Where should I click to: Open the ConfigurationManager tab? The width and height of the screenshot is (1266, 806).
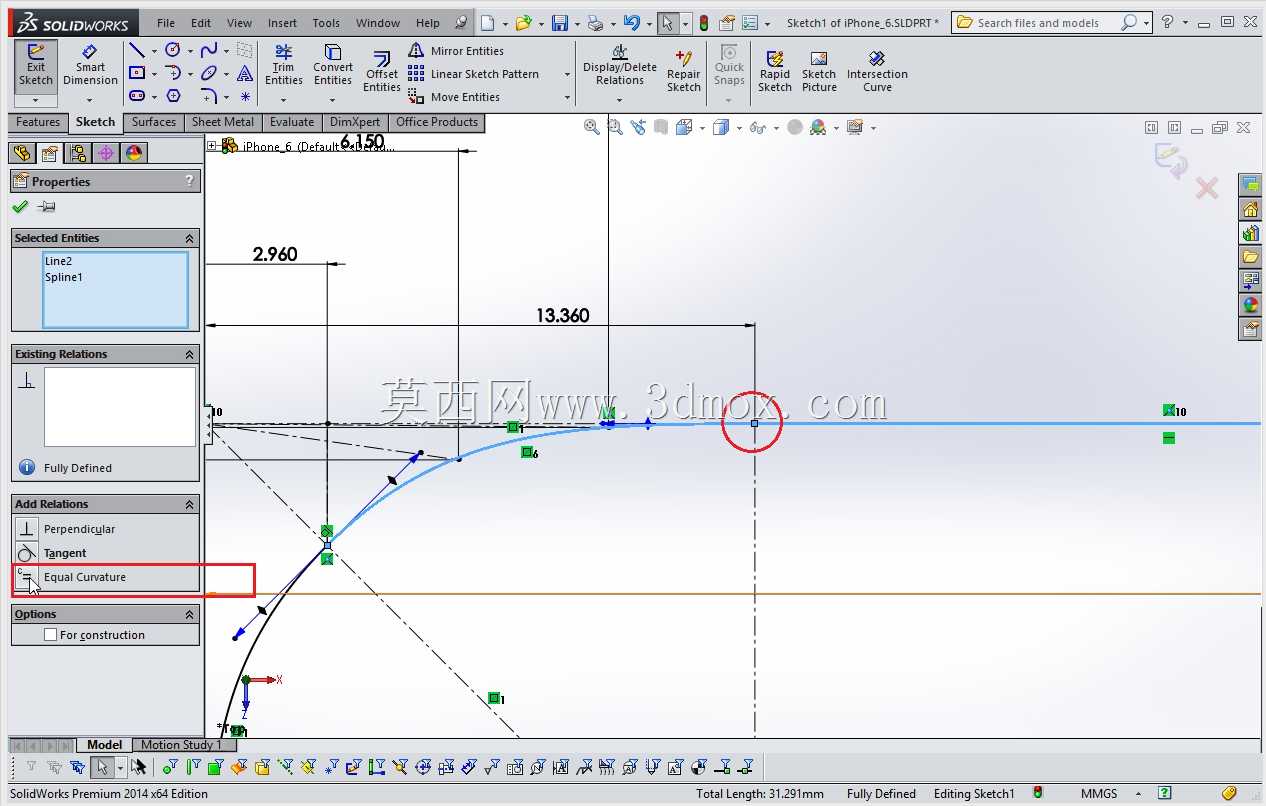77,153
